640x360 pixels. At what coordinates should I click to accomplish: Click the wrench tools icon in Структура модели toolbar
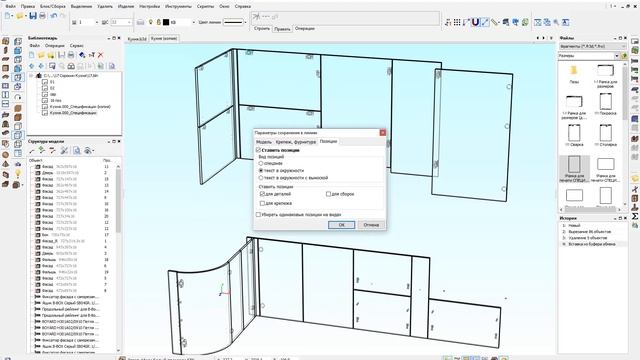[64, 151]
